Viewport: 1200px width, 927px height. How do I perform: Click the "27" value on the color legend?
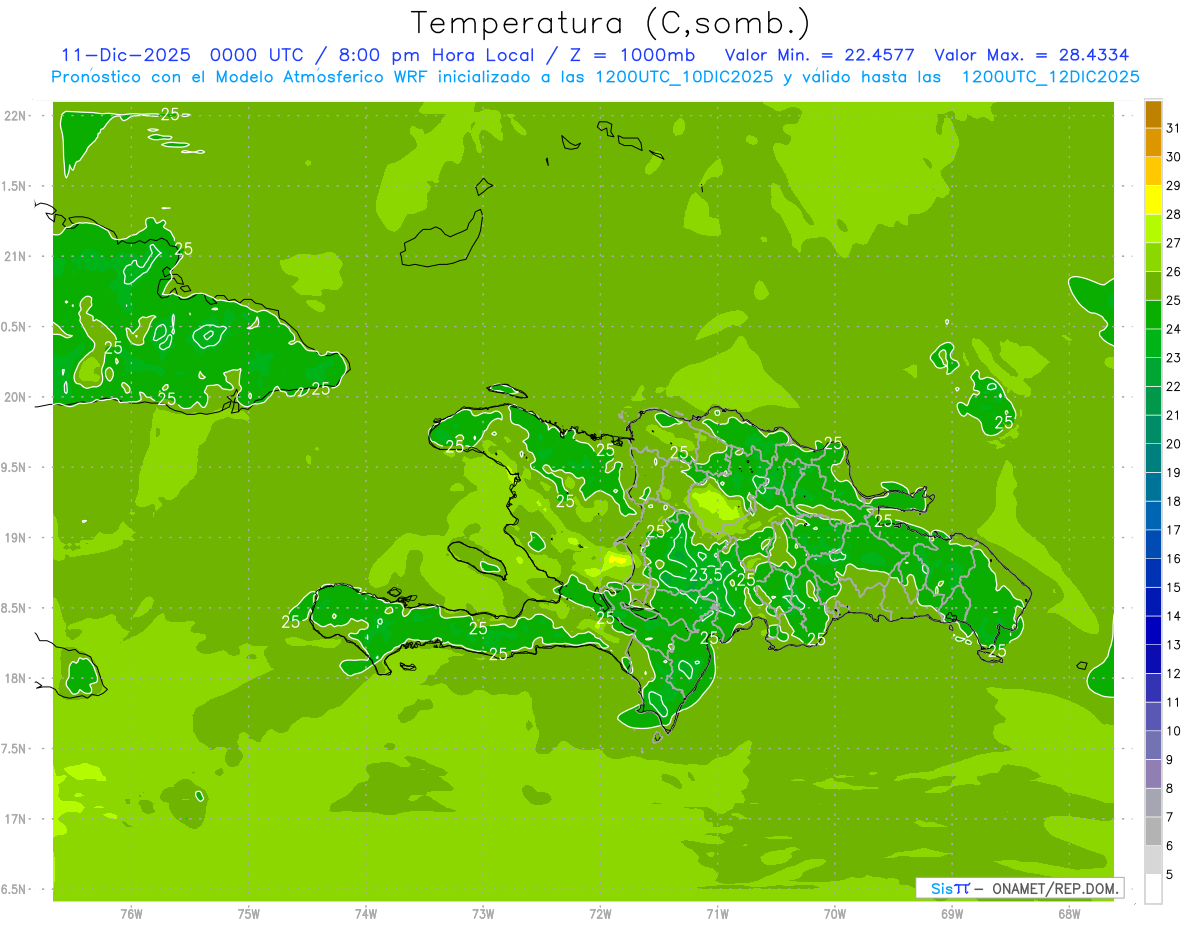click(x=1174, y=243)
